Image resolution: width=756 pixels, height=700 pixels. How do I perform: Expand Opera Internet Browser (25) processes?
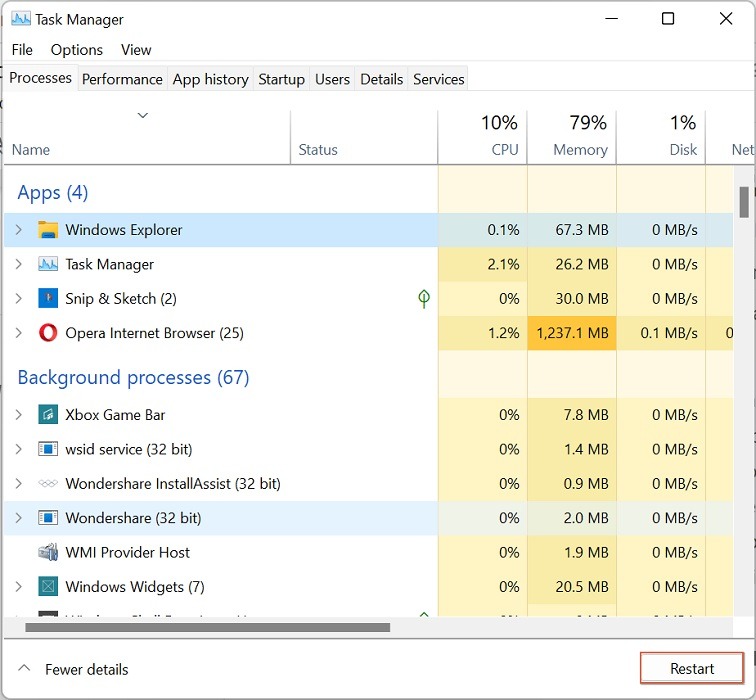tap(19, 333)
